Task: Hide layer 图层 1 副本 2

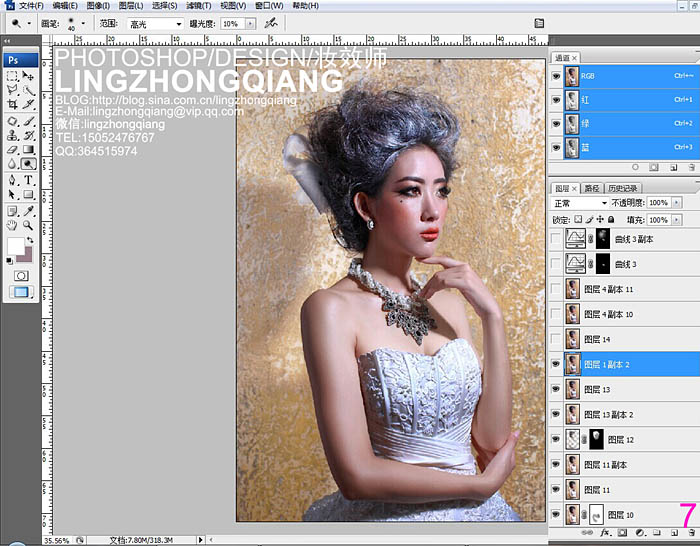Action: coord(555,364)
